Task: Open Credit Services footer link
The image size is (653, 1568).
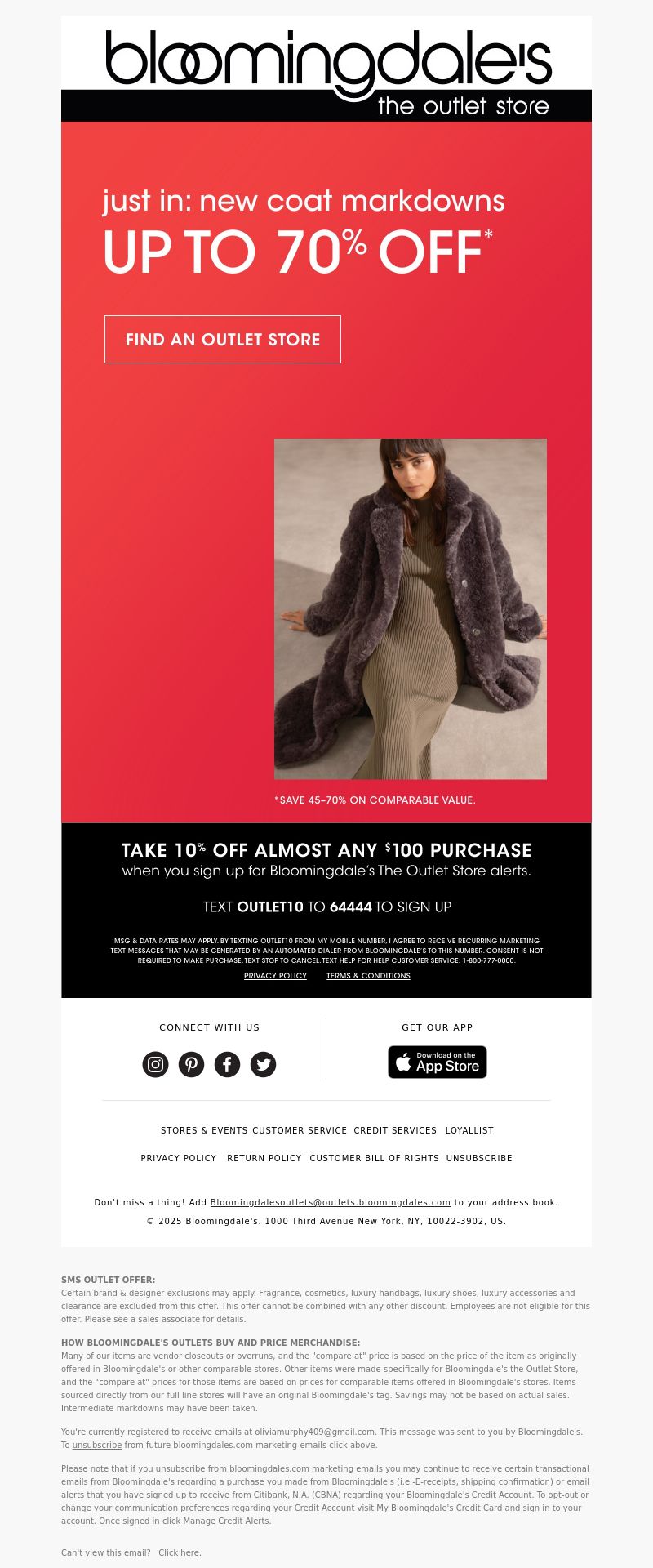Action: (x=395, y=1130)
